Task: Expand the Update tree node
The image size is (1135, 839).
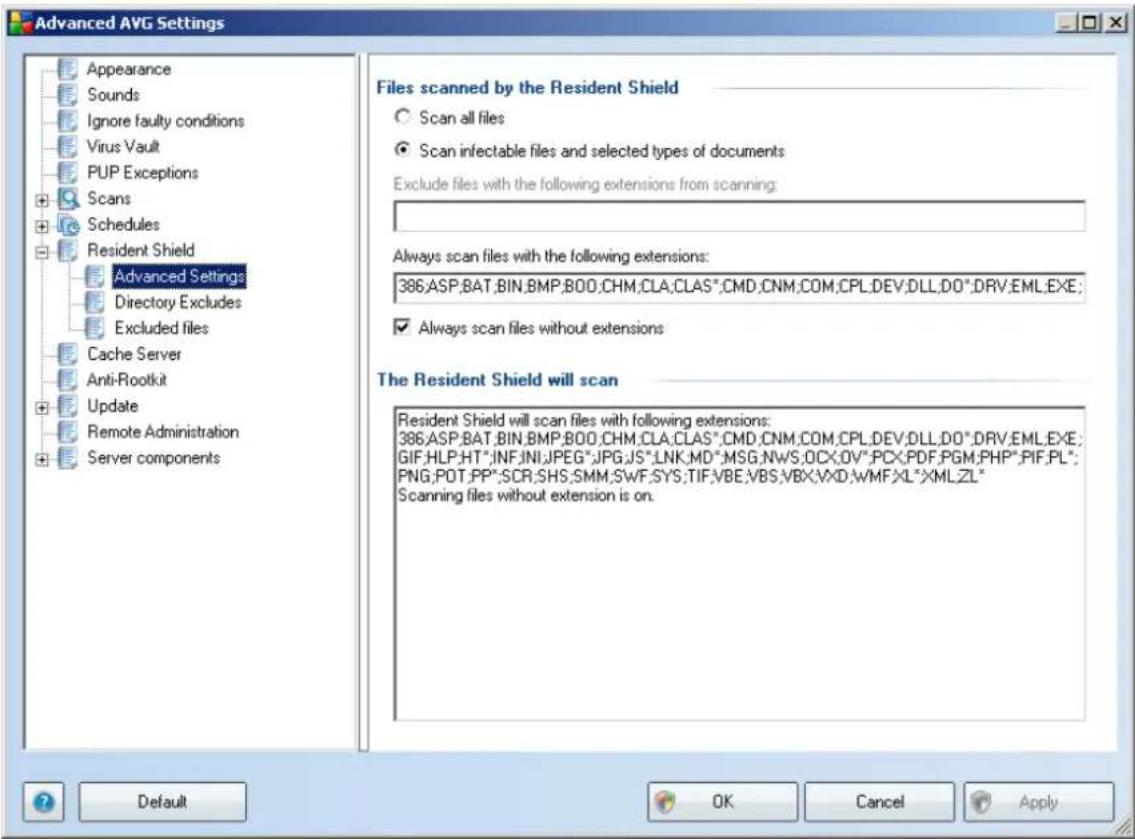Action: [42, 408]
